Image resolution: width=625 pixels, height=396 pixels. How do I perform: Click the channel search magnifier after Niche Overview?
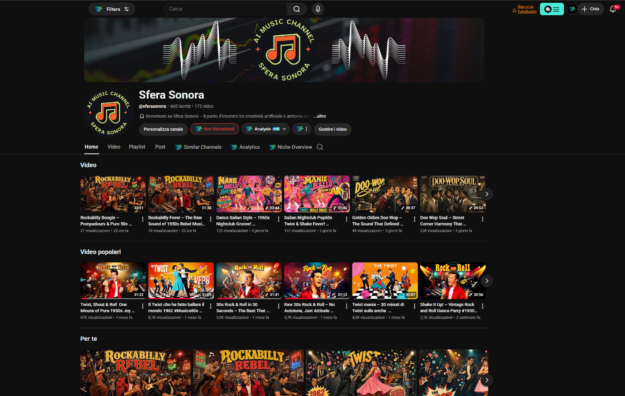point(320,147)
